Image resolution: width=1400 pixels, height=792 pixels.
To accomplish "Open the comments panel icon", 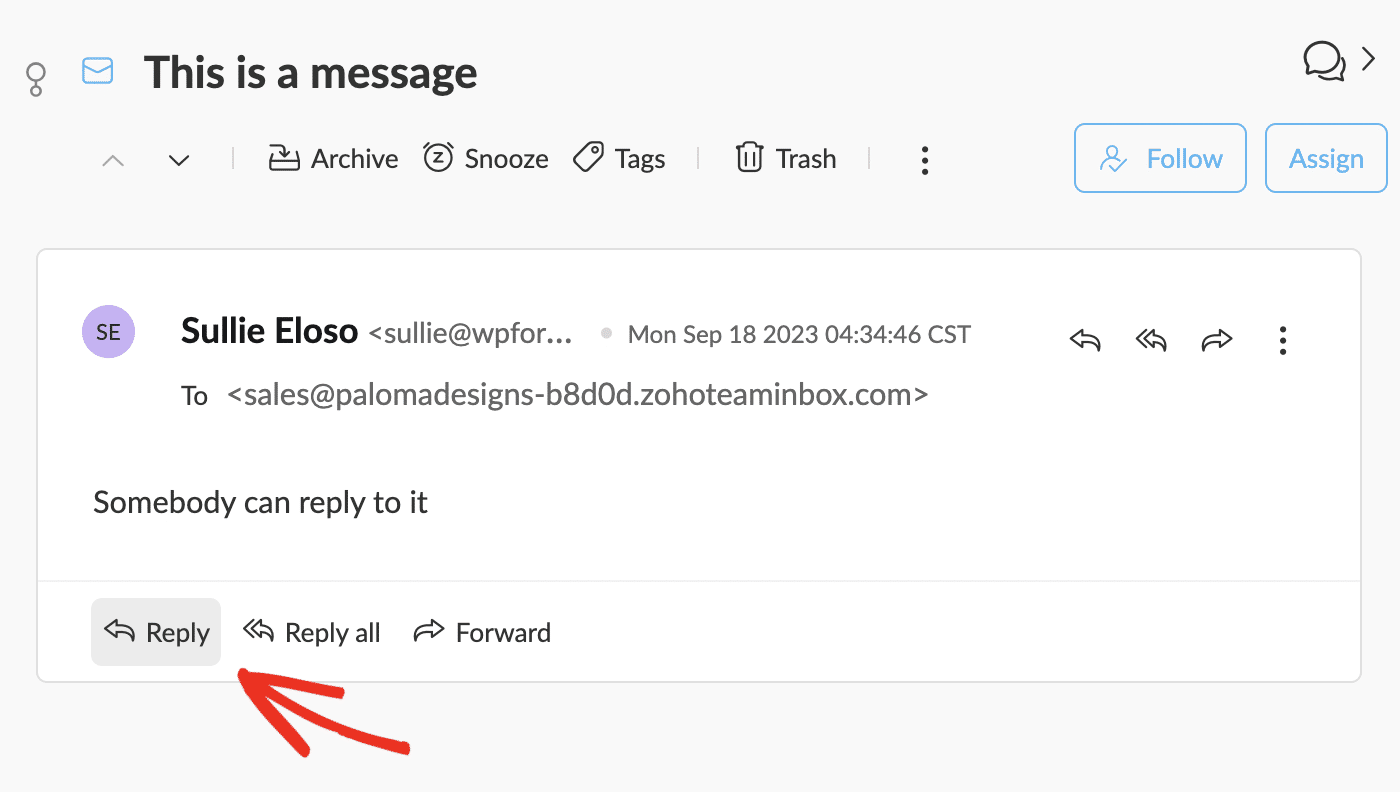I will (1324, 62).
